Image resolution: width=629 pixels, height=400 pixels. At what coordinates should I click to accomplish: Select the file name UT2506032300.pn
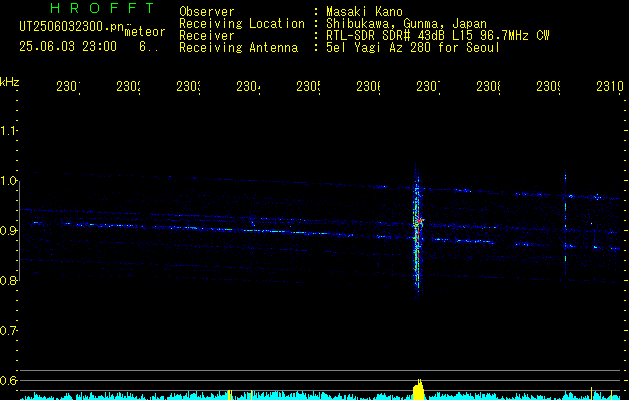point(72,27)
